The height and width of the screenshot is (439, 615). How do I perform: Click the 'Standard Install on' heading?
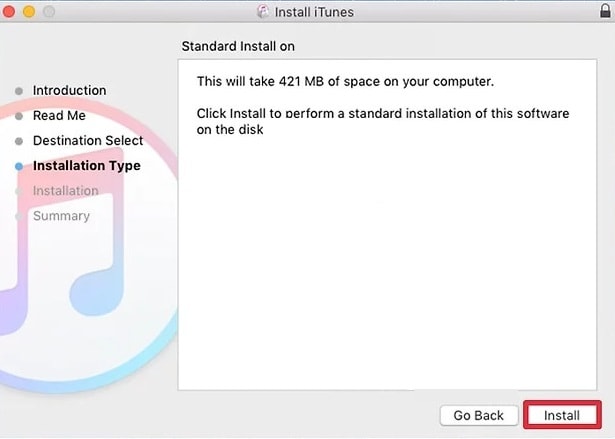coord(238,47)
